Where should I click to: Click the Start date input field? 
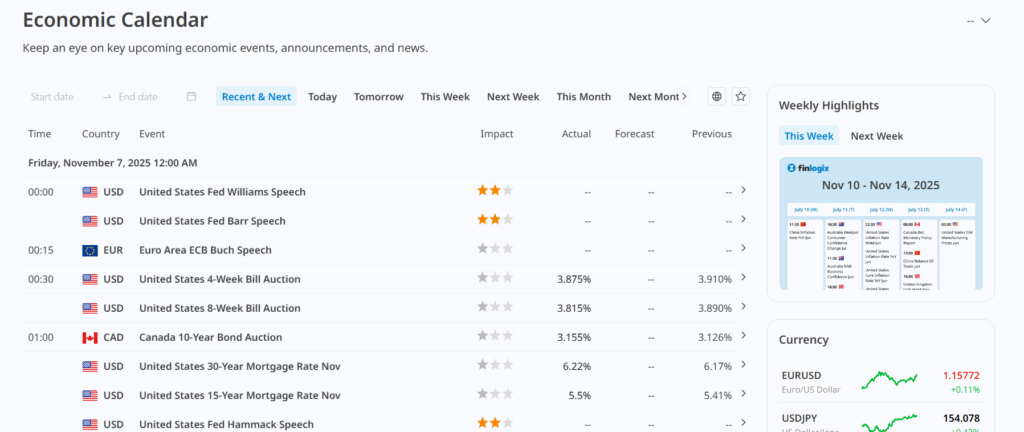pyautogui.click(x=53, y=97)
